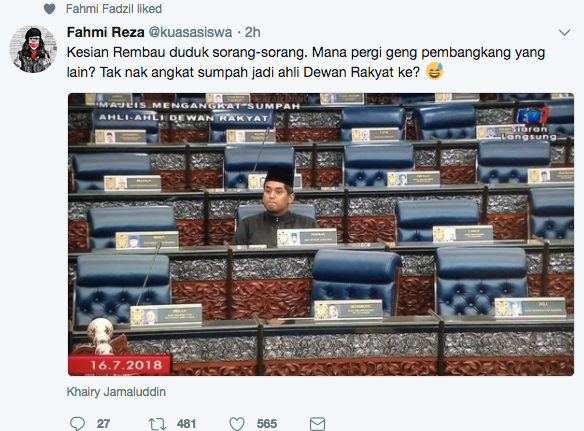
Task: Click the retweet arrows icon
Action: click(x=157, y=424)
